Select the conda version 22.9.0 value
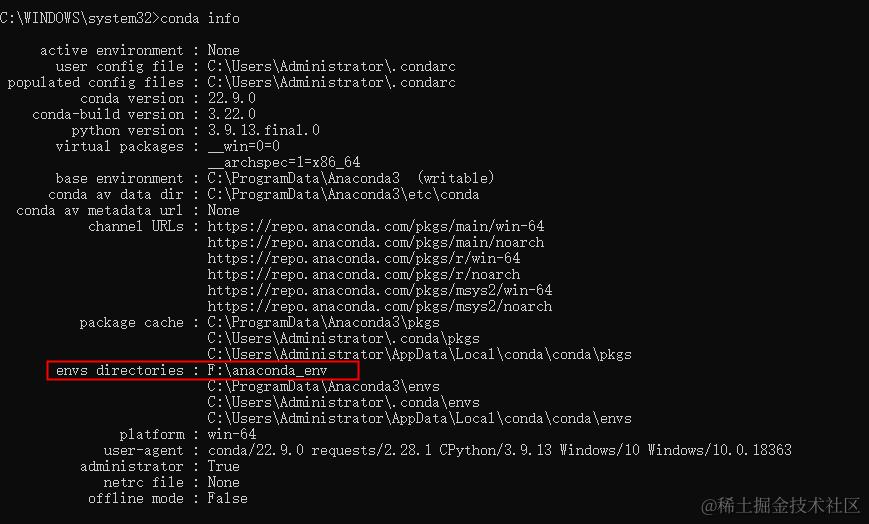Image resolution: width=869 pixels, height=524 pixels. pyautogui.click(x=232, y=99)
